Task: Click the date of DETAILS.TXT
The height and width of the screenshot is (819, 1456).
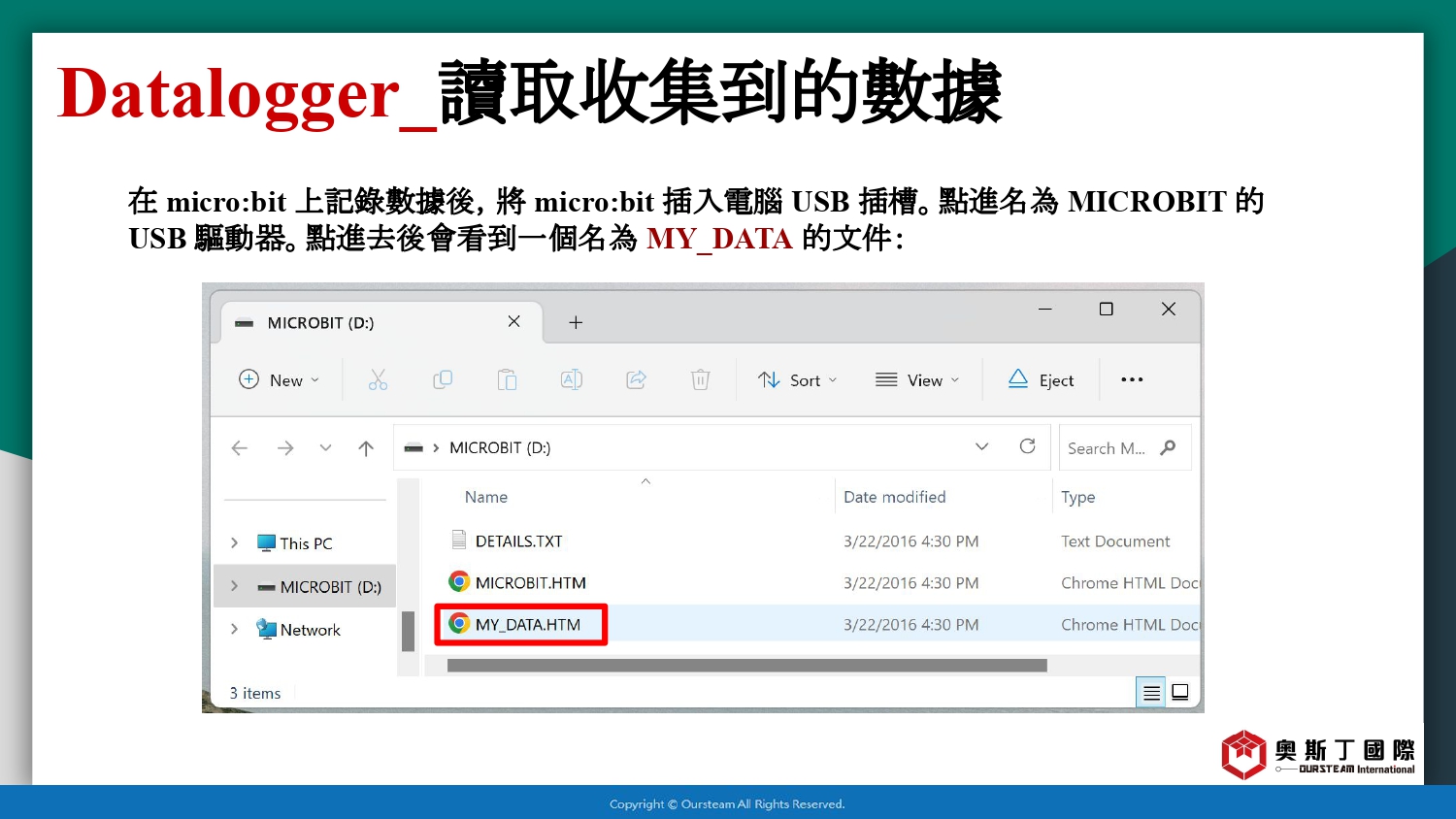Action: 910,541
